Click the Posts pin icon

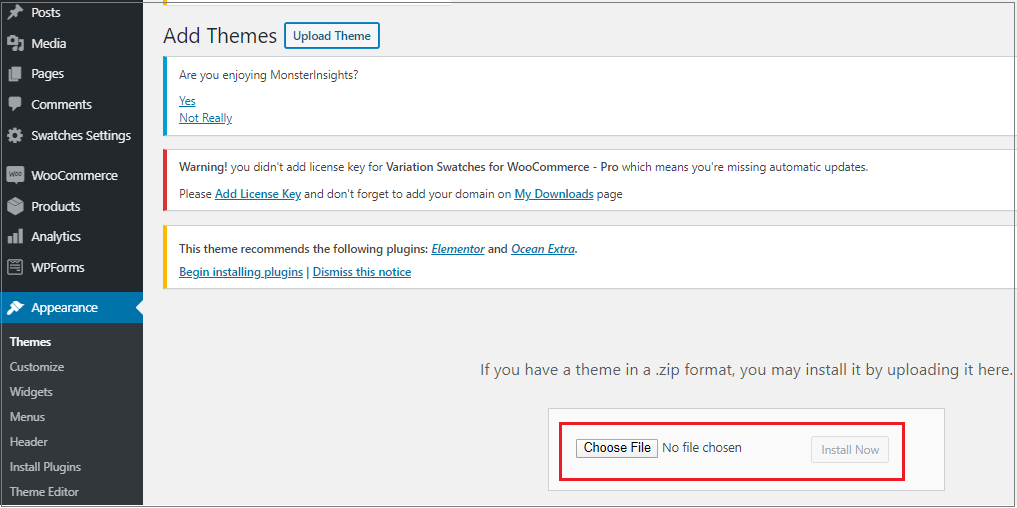point(15,13)
